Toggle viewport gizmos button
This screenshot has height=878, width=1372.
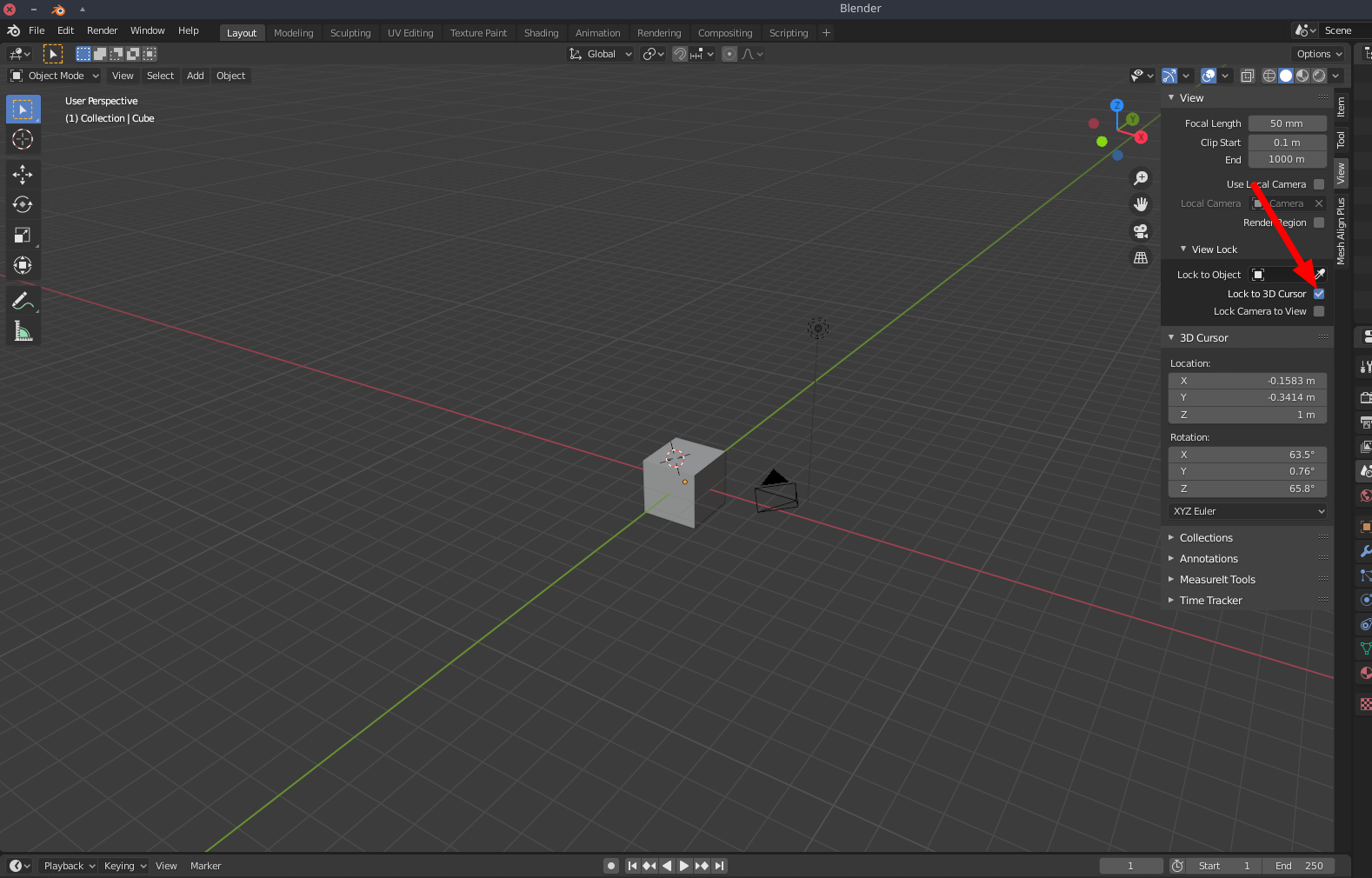(x=1169, y=76)
